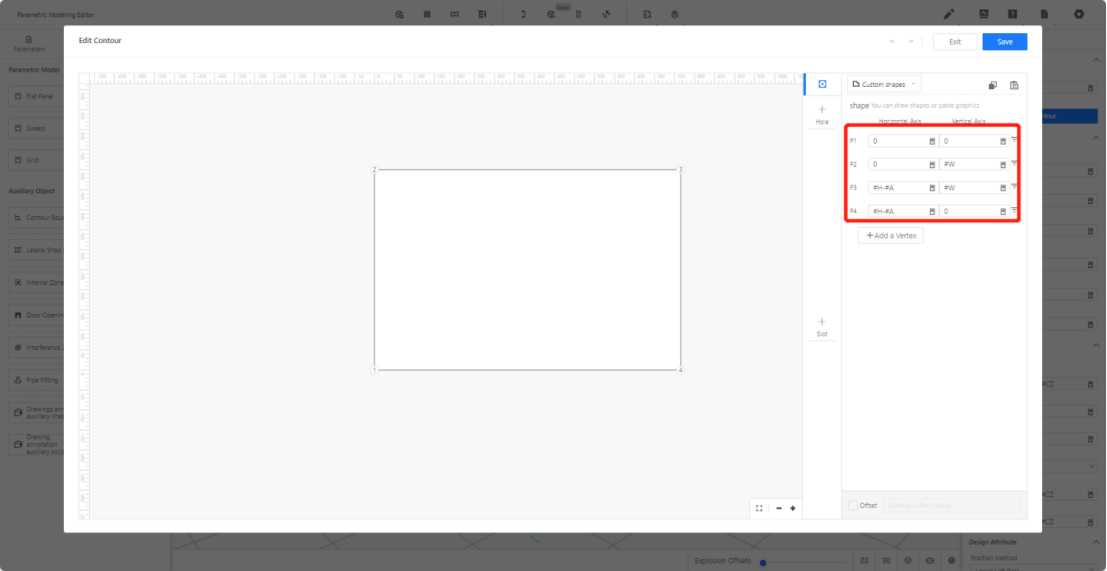Add a Hole from the side strip

pyautogui.click(x=822, y=114)
